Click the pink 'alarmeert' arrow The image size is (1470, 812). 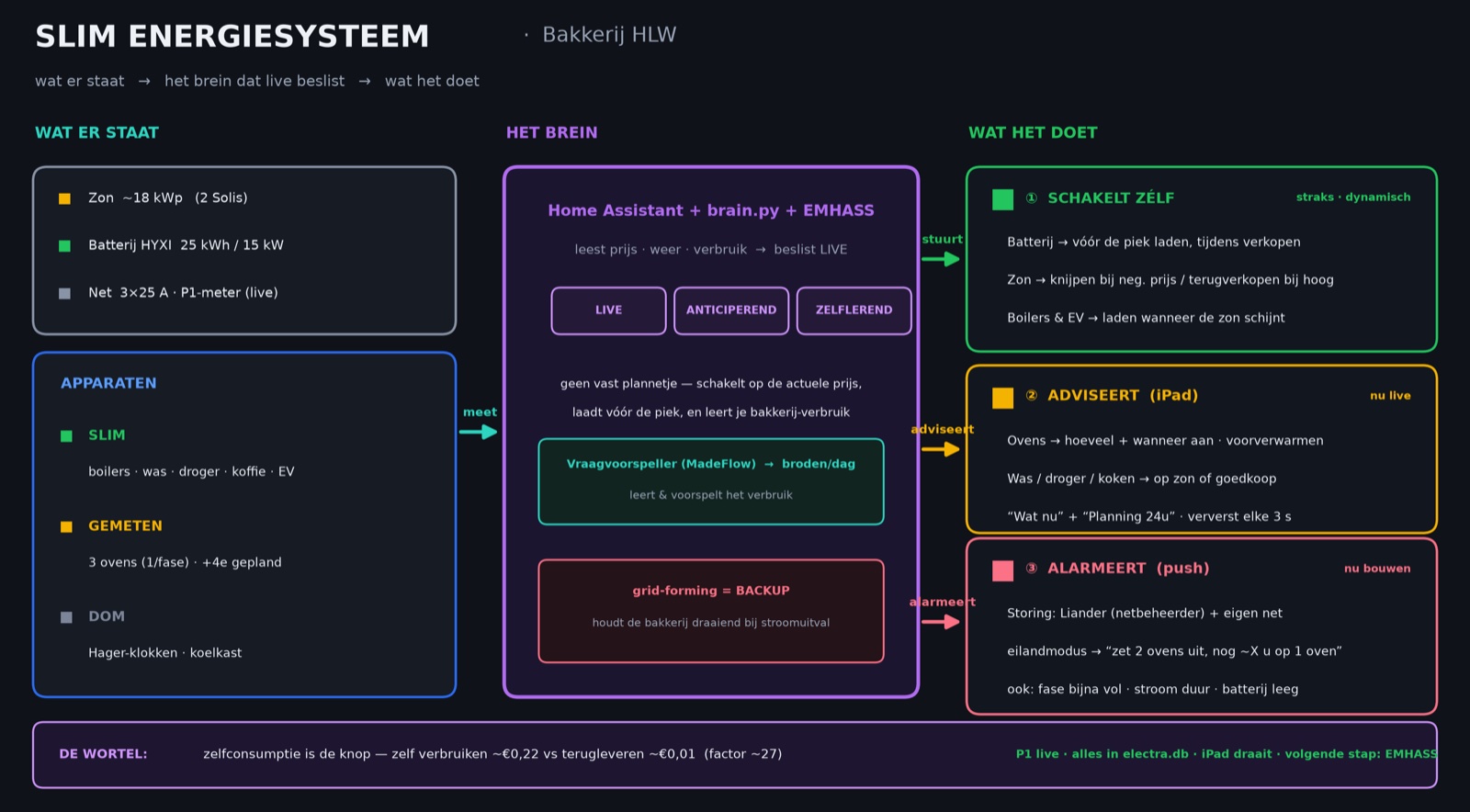tap(941, 622)
